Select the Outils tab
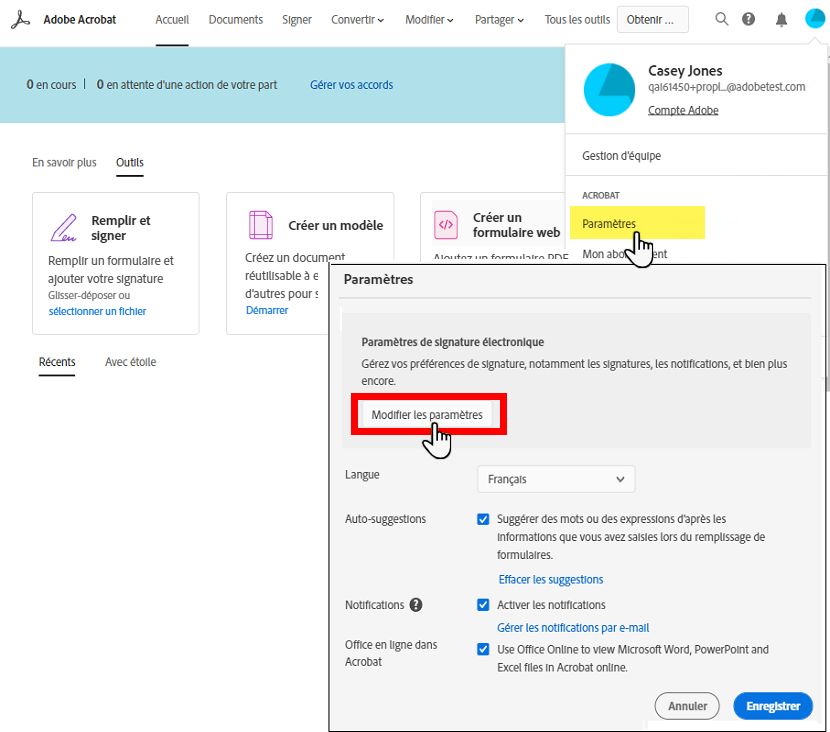The height and width of the screenshot is (732, 830). 130,162
